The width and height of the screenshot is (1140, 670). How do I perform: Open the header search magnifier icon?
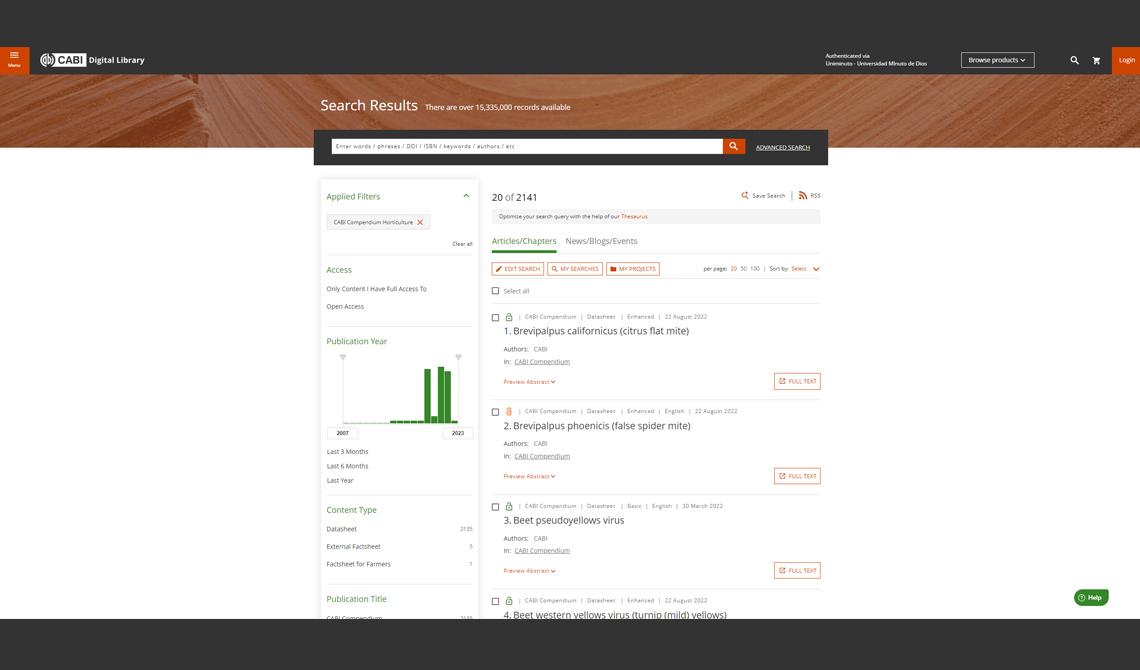click(1074, 60)
